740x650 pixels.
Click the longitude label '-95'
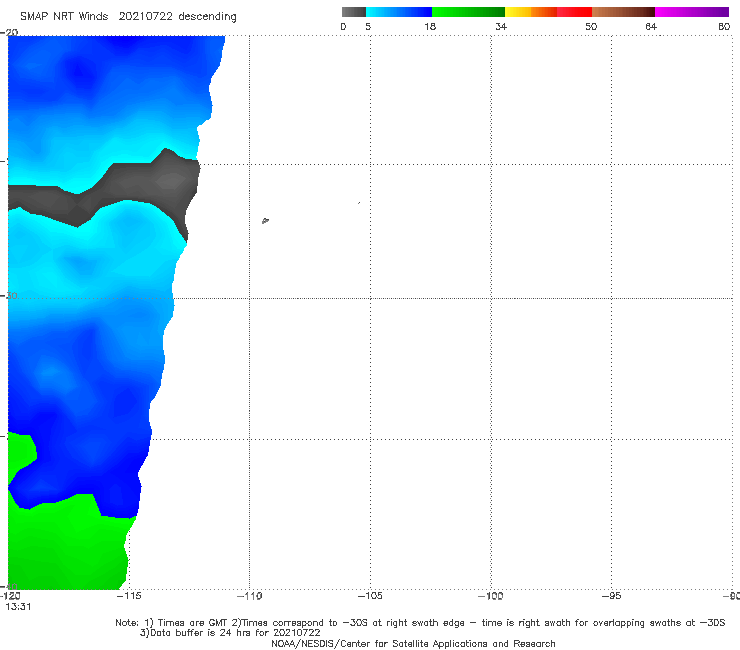click(611, 596)
